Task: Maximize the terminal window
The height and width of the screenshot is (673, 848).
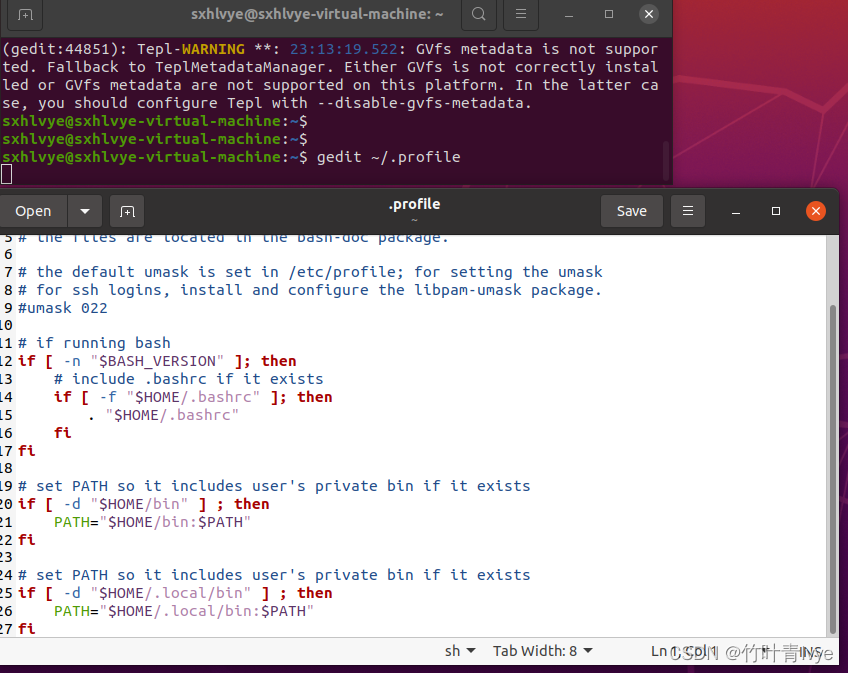Action: [x=609, y=15]
